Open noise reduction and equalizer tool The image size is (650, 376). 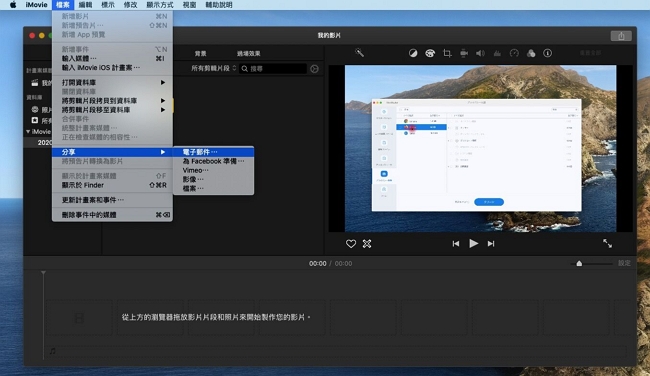(x=497, y=53)
